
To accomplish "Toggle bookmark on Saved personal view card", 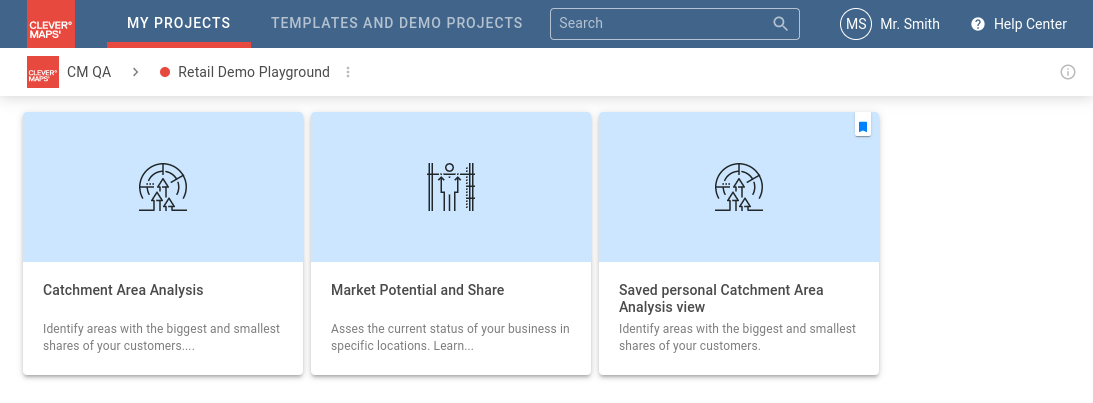I will [x=863, y=126].
